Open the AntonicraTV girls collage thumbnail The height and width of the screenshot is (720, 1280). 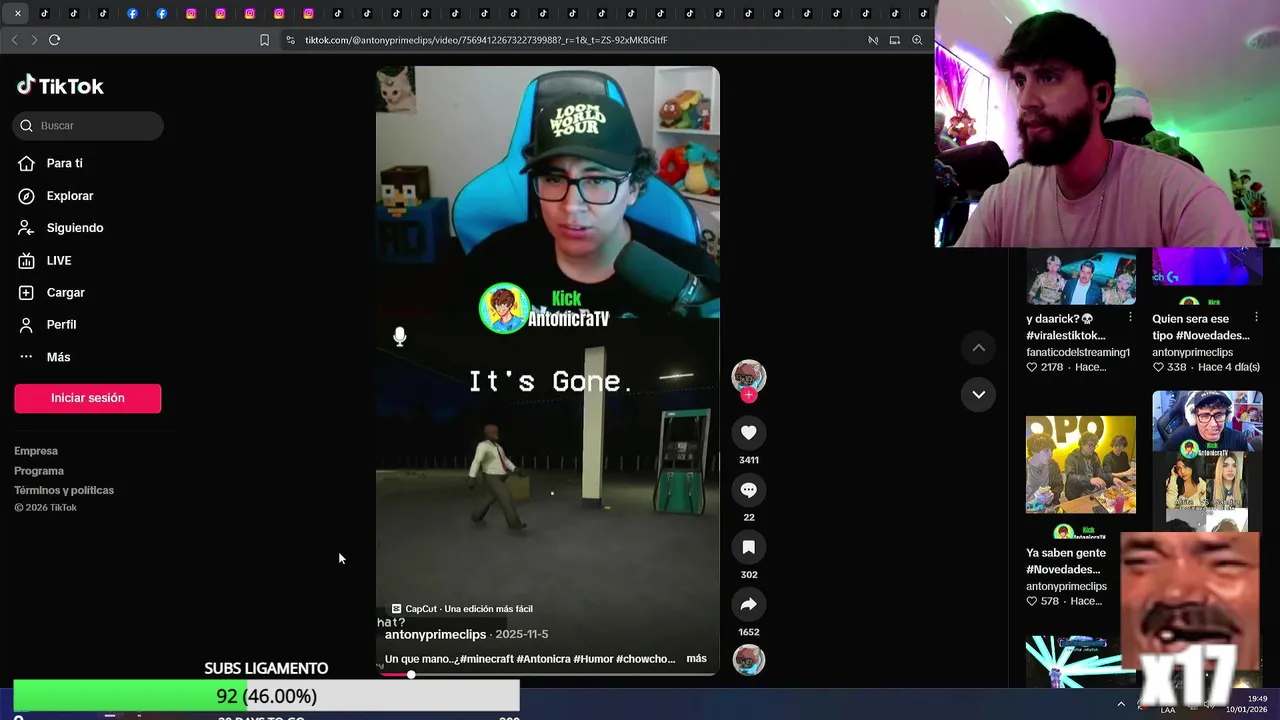[x=1207, y=460]
